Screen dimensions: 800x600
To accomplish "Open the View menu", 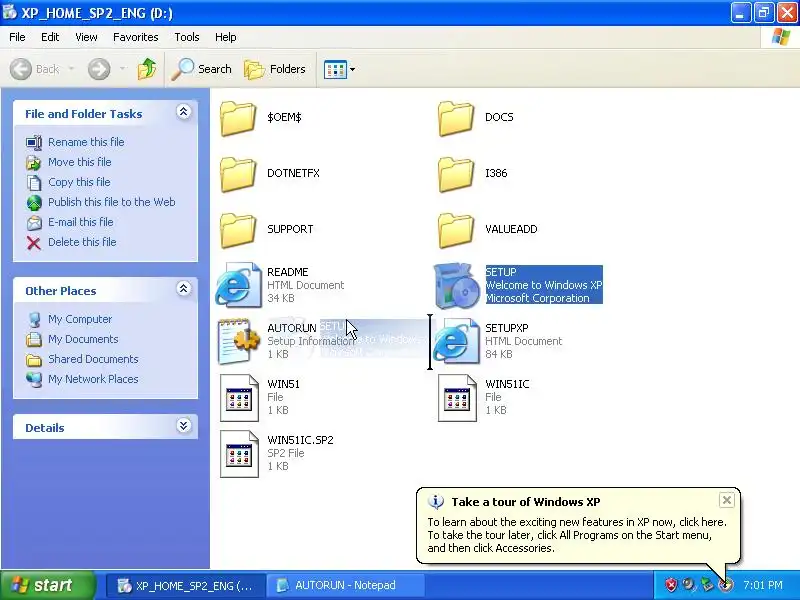I will pos(86,37).
